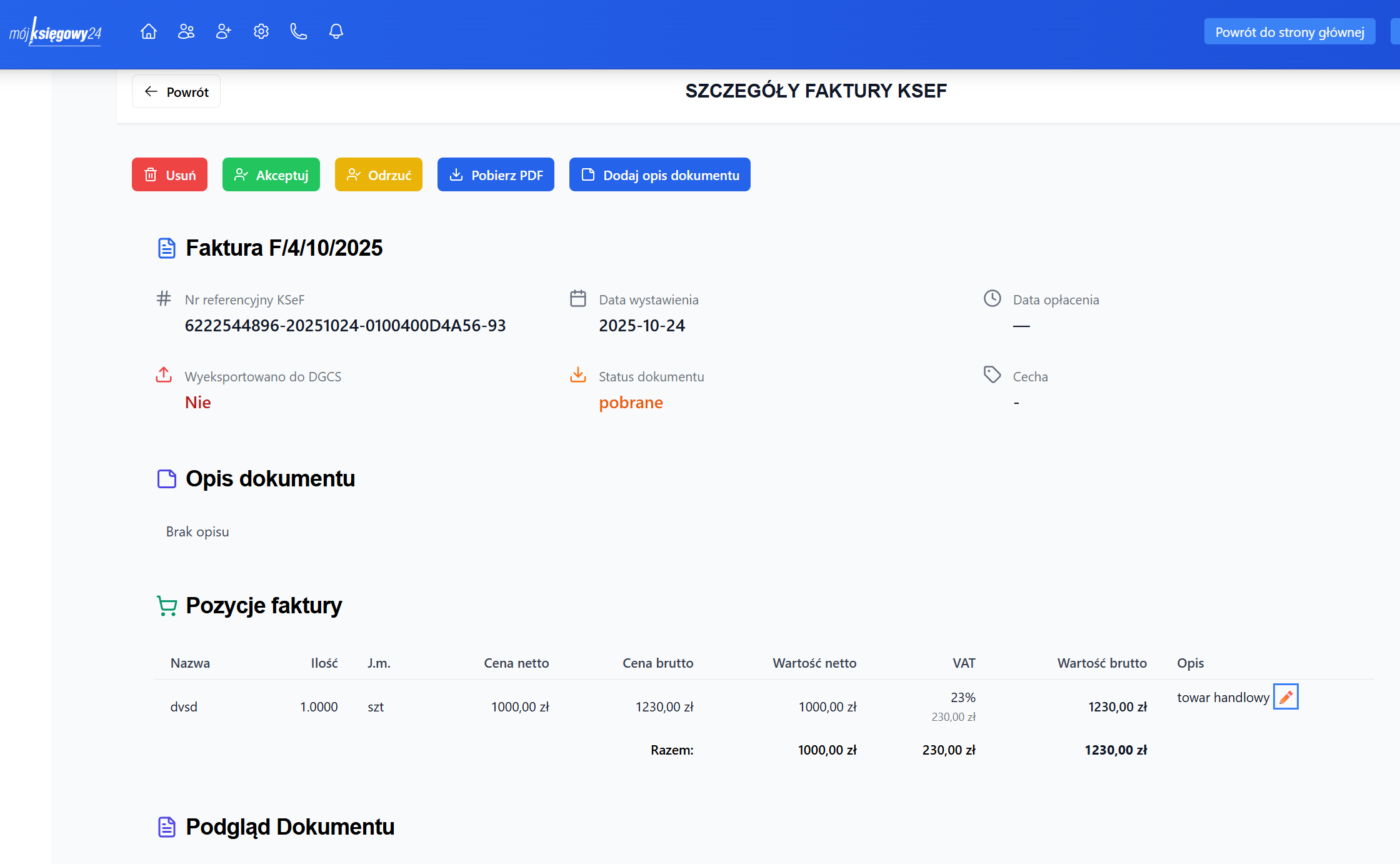Return to main page with Powrót do strony głównej
Viewport: 1400px width, 864px height.
tap(1289, 31)
